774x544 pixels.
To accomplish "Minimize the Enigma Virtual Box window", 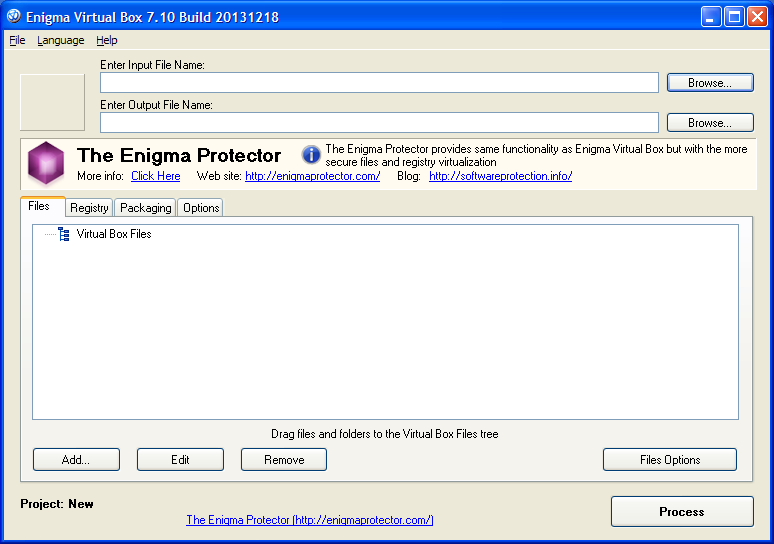I will point(711,17).
